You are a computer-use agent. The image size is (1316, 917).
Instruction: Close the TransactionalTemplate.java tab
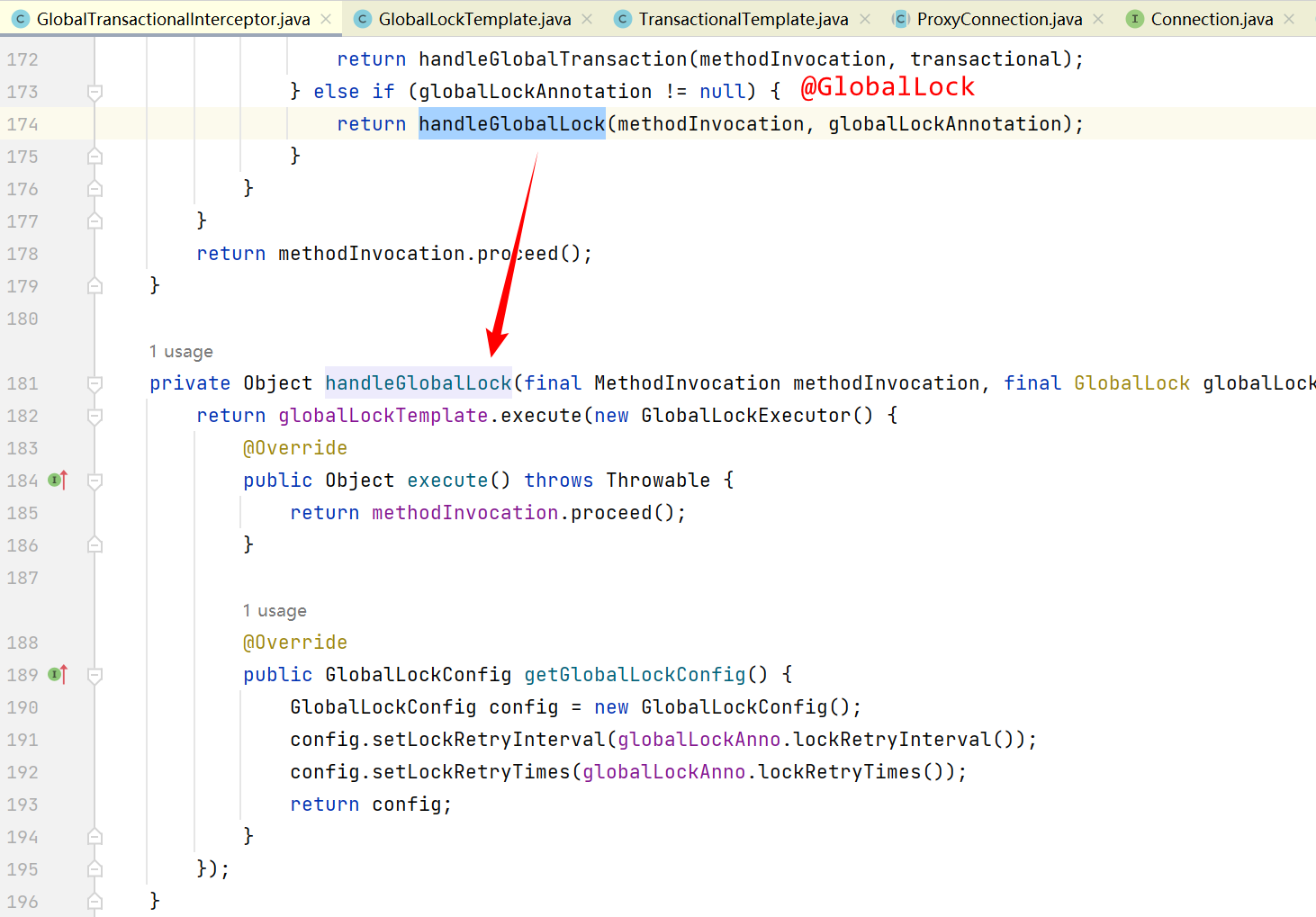[865, 19]
